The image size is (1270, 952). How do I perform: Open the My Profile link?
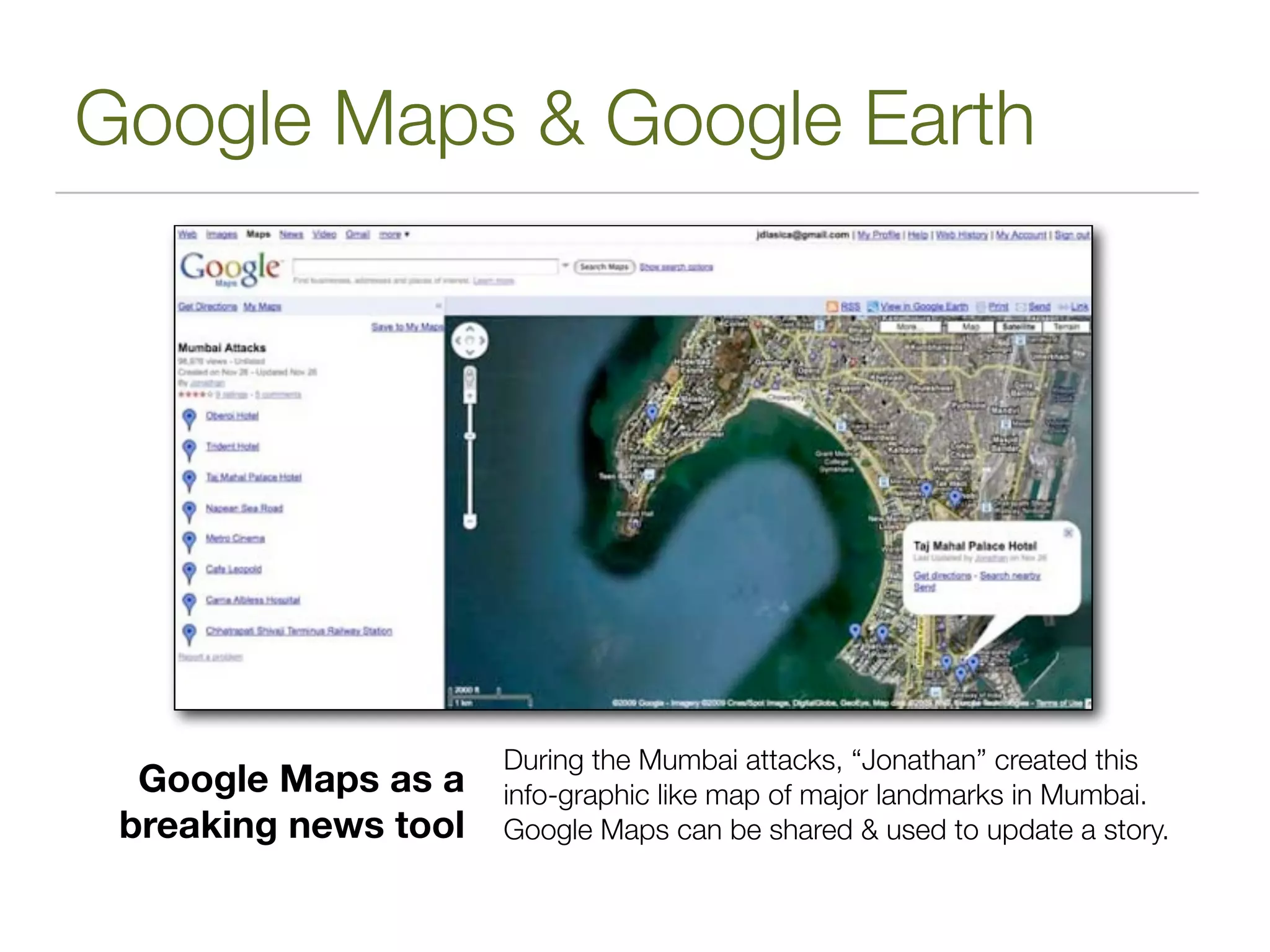(x=879, y=235)
